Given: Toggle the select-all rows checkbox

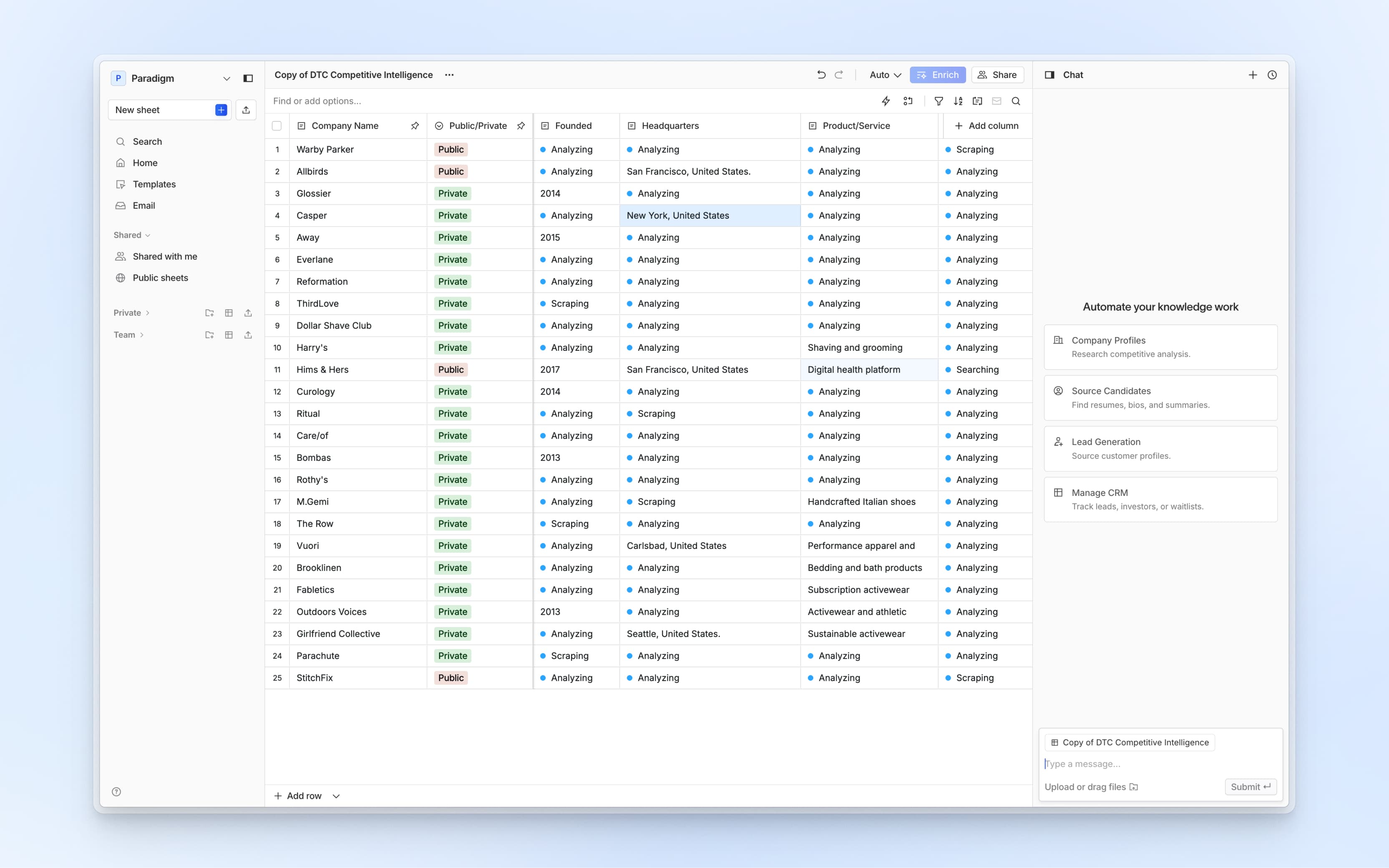Looking at the screenshot, I should coord(277,126).
